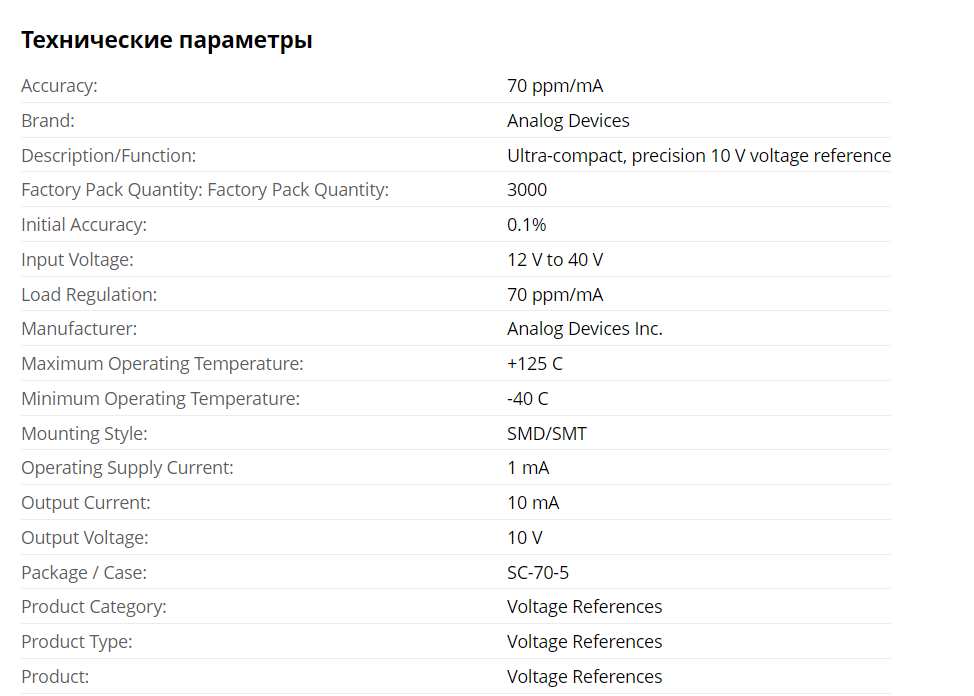Click the Minimum Operating Temperature value -40 C
The image size is (974, 696).
point(527,398)
